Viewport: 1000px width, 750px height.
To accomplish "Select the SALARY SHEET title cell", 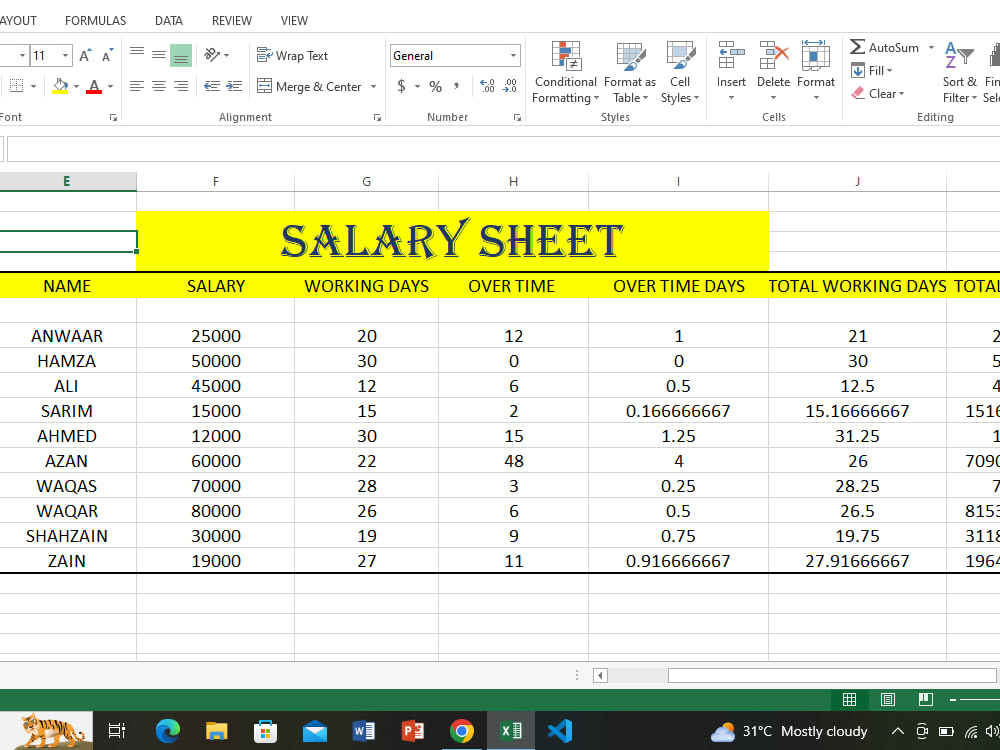I will [452, 241].
